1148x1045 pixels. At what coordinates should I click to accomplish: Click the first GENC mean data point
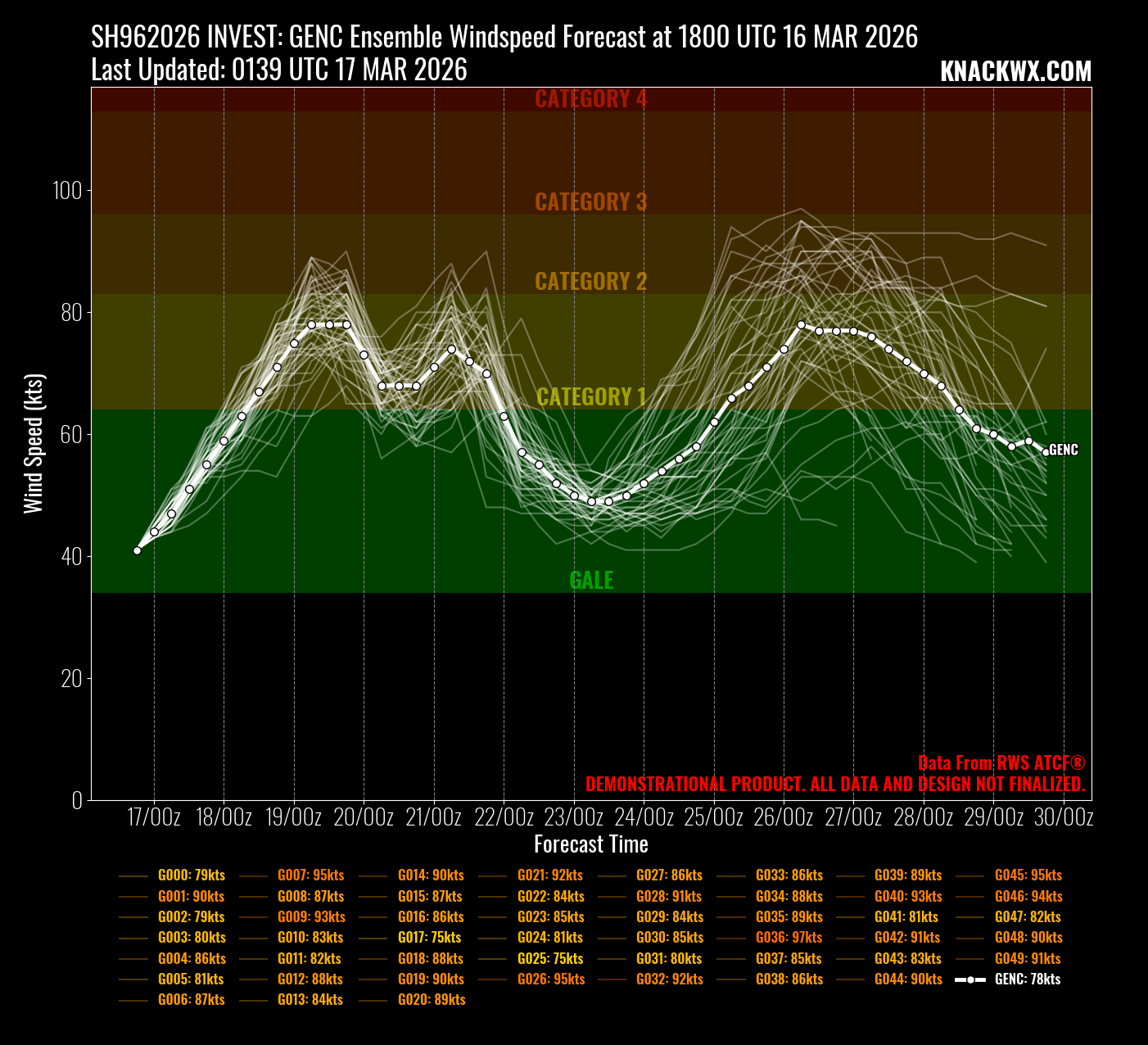137,550
